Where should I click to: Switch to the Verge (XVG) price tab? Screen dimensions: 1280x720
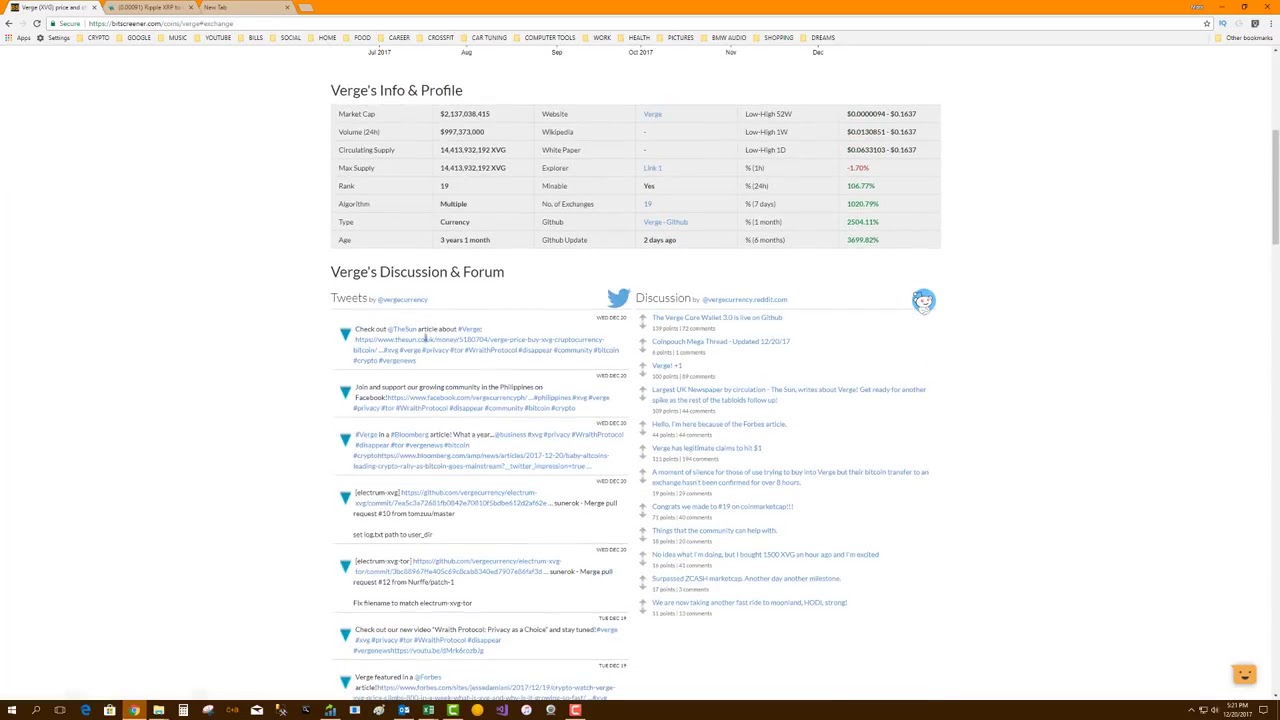52,7
